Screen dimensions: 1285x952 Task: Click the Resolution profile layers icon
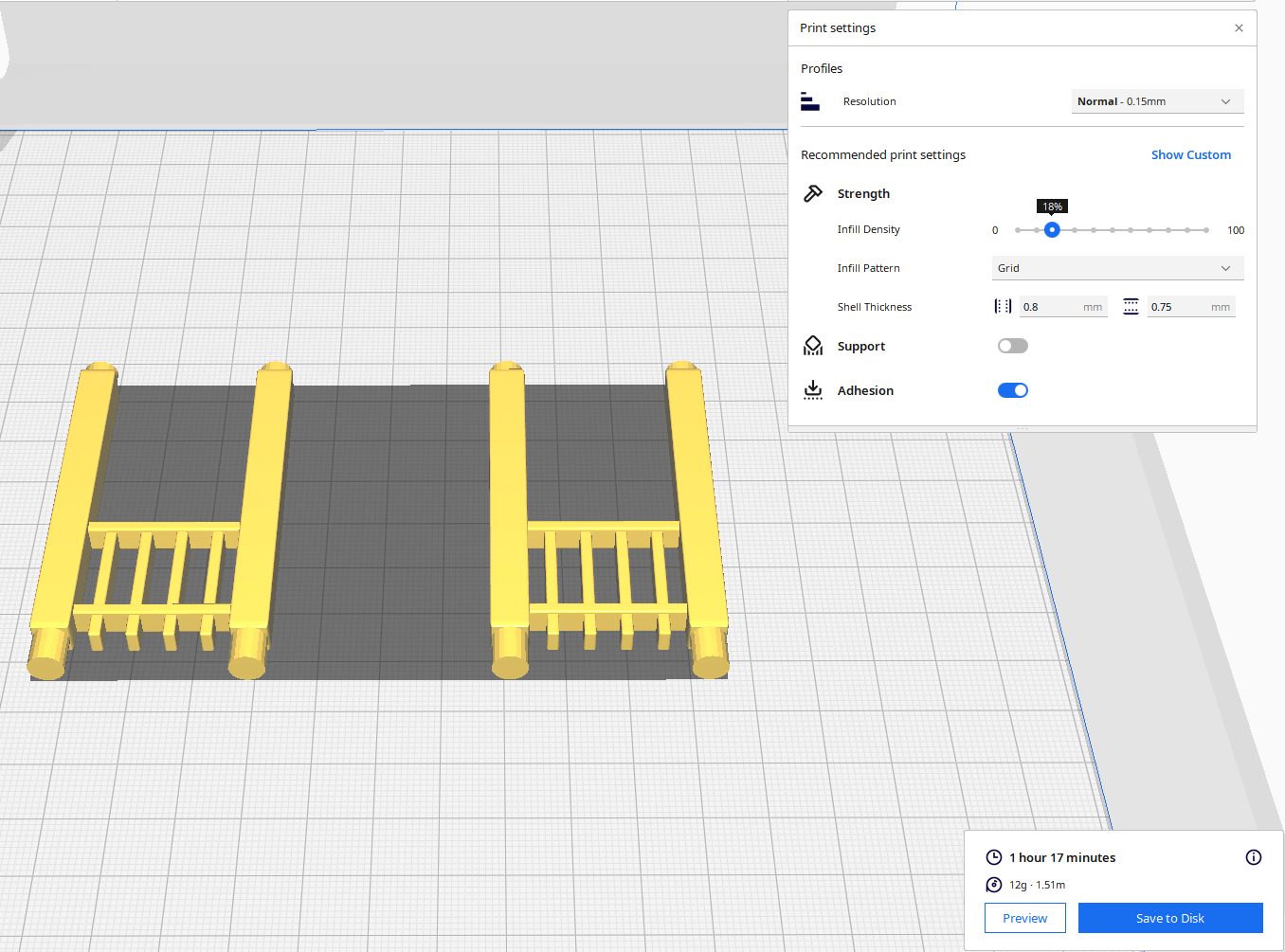pos(809,101)
